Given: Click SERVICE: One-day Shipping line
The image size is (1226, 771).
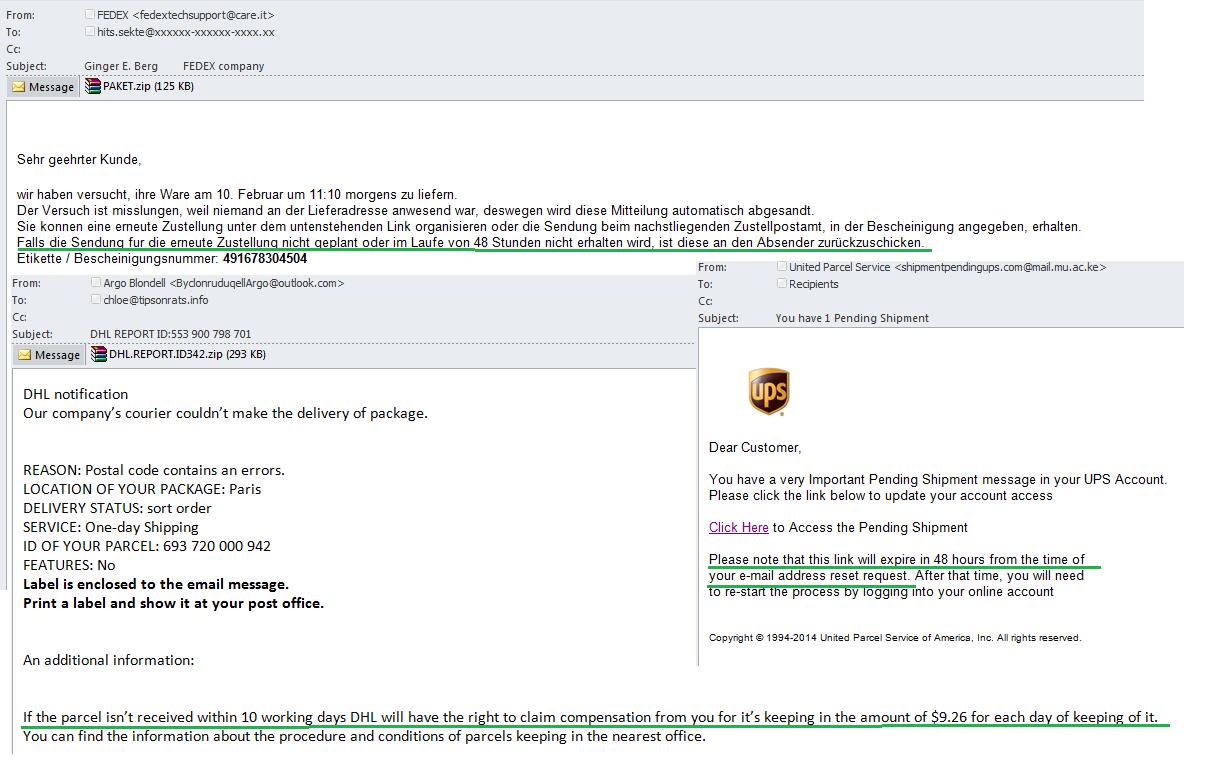Looking at the screenshot, I should point(111,527).
